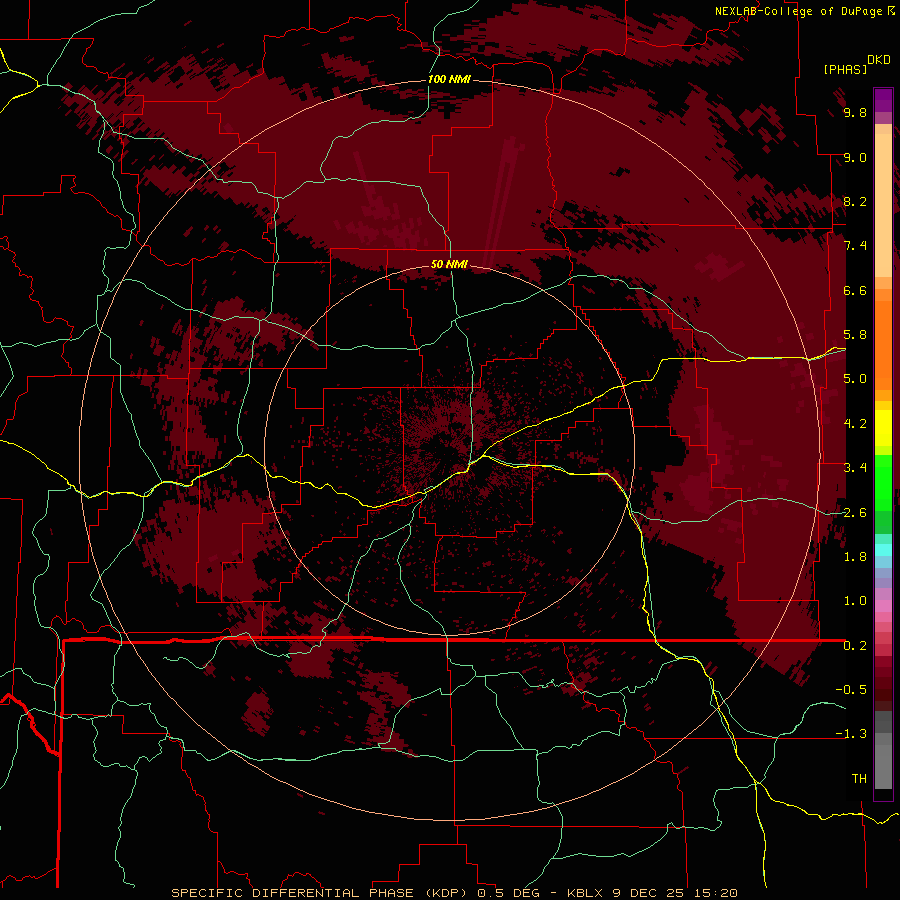Click the 6.6 legend value
900x900 pixels.
point(855,290)
